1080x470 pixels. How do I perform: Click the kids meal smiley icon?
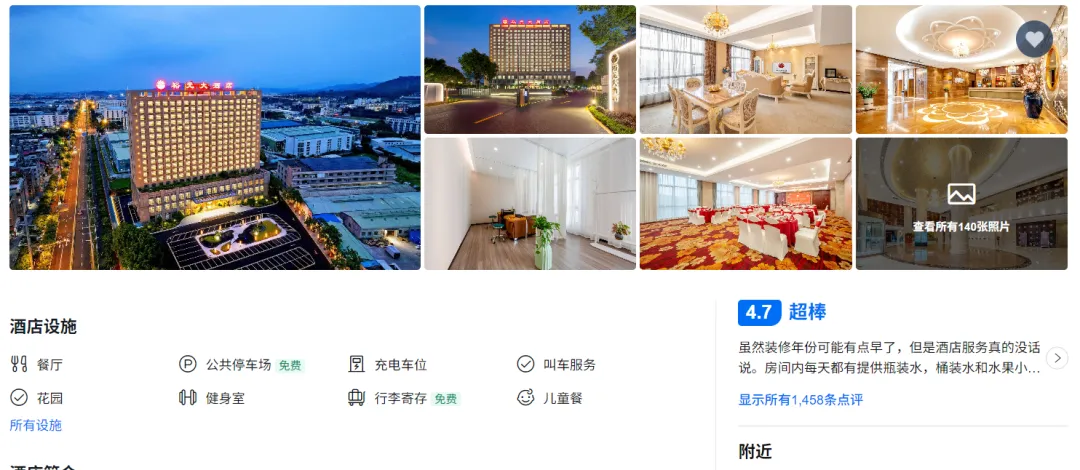526,398
